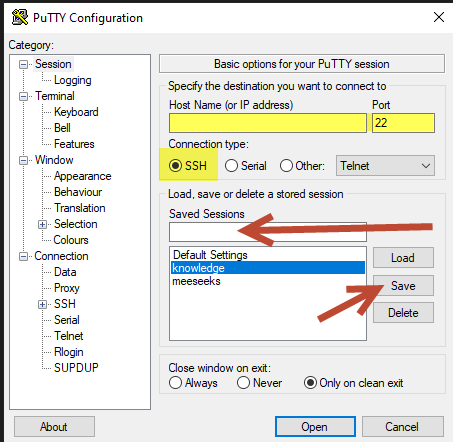Go to the Proxy settings panel
This screenshot has width=453, height=442.
67,288
